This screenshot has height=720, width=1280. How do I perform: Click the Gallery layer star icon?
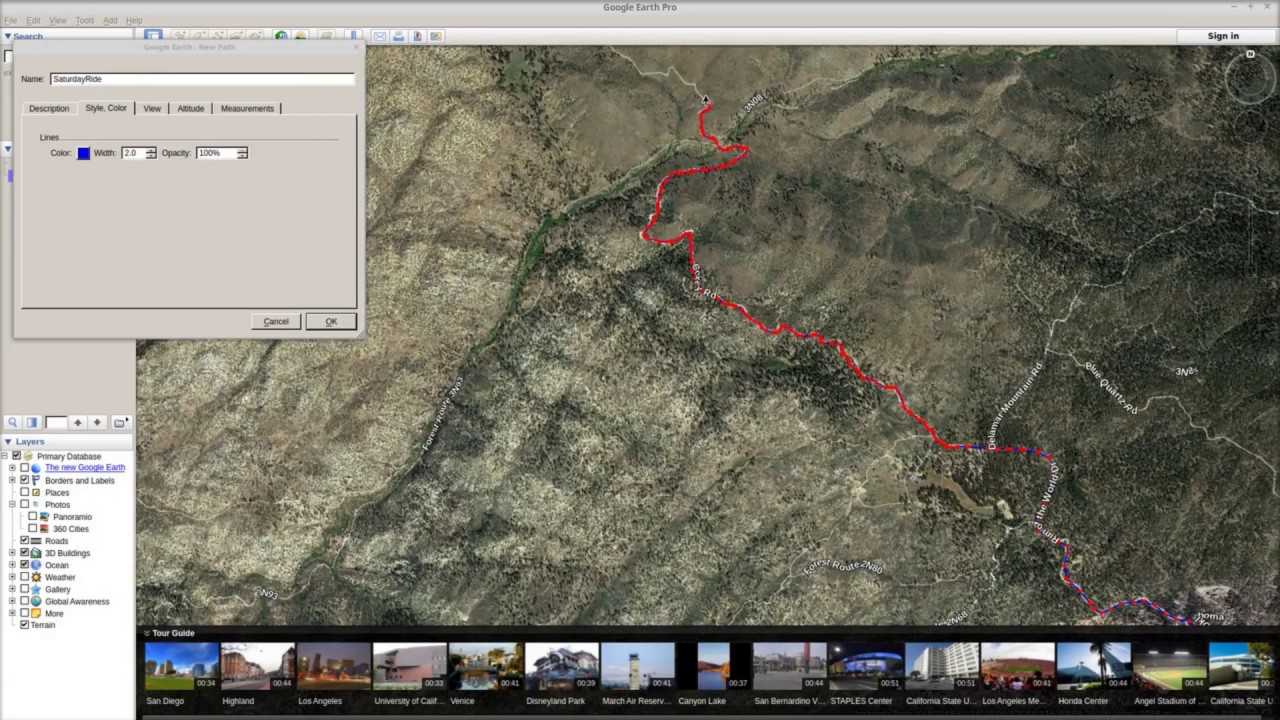[x=36, y=589]
